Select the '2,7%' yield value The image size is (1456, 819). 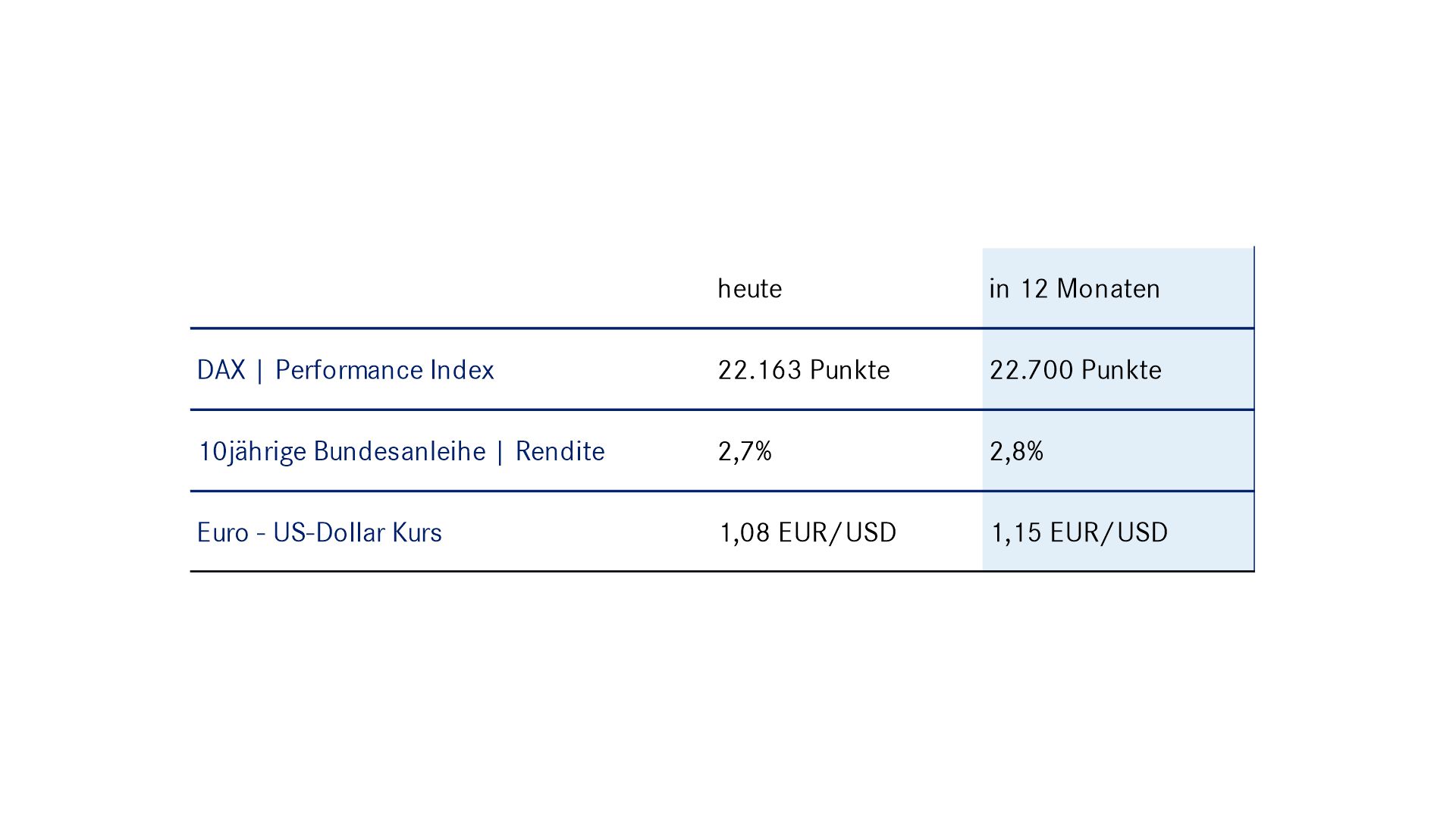point(745,452)
